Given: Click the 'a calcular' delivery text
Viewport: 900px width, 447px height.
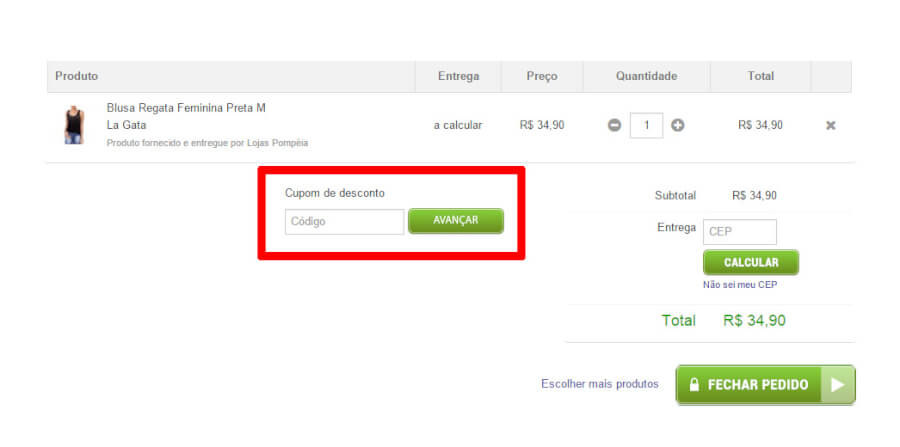Looking at the screenshot, I should 458,125.
